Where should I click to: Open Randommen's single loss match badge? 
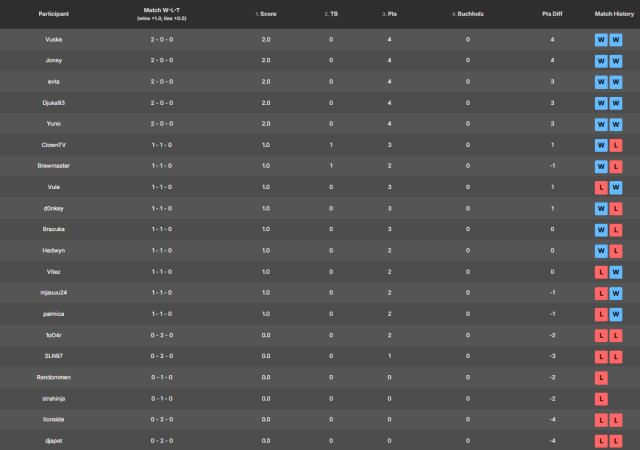[x=601, y=377]
